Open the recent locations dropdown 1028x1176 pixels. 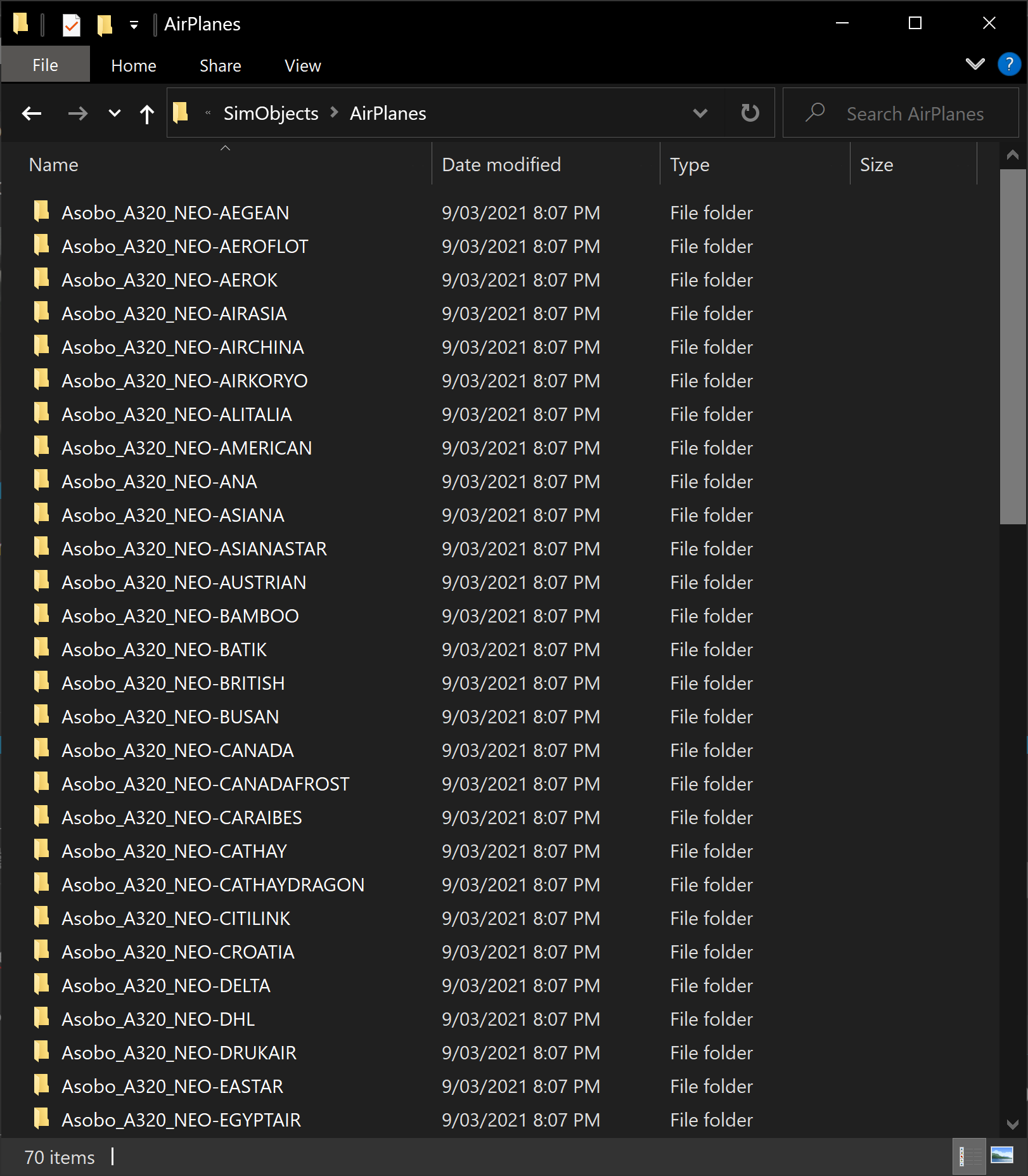(114, 113)
